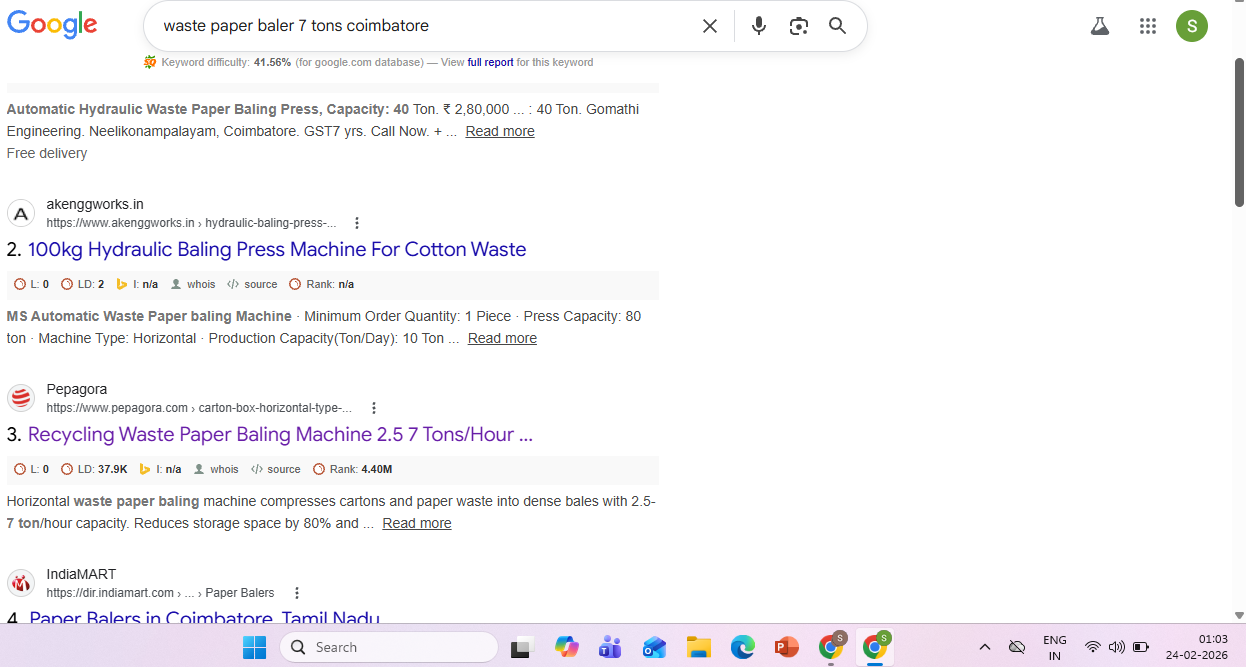Open Google Lens image search

click(798, 26)
